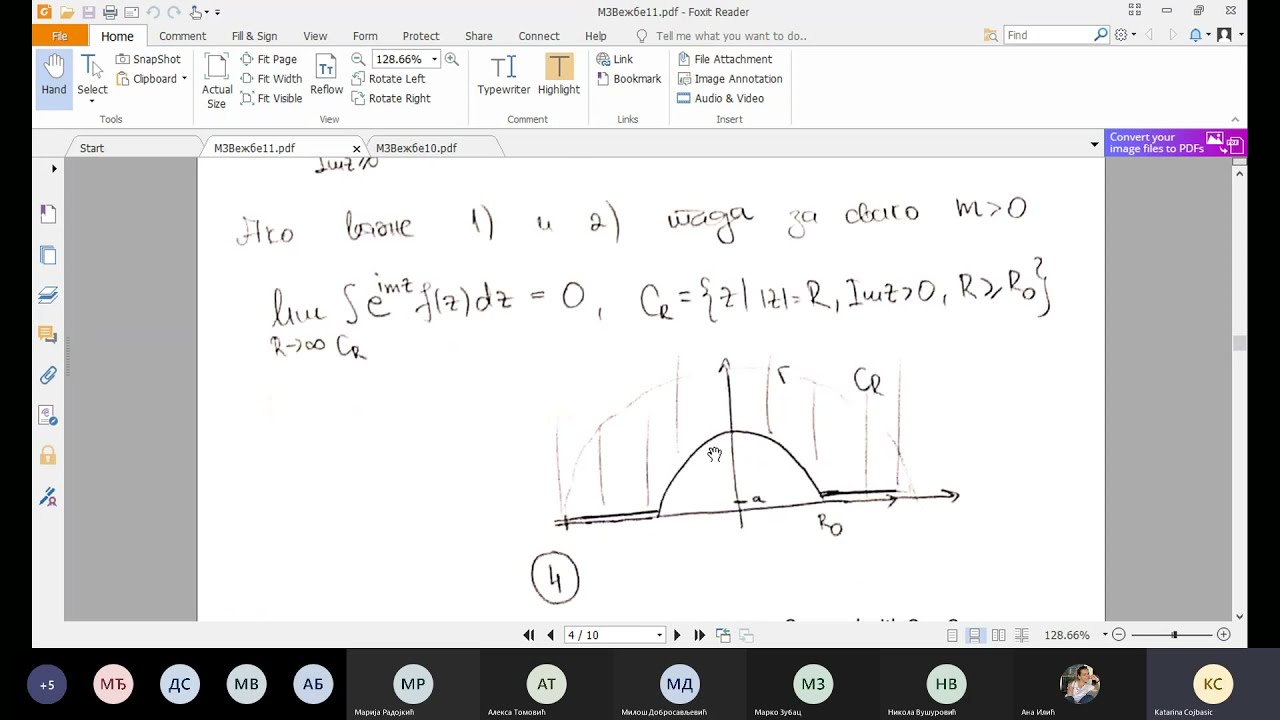Viewport: 1280px width, 720px height.
Task: Insert a Link
Action: click(614, 59)
